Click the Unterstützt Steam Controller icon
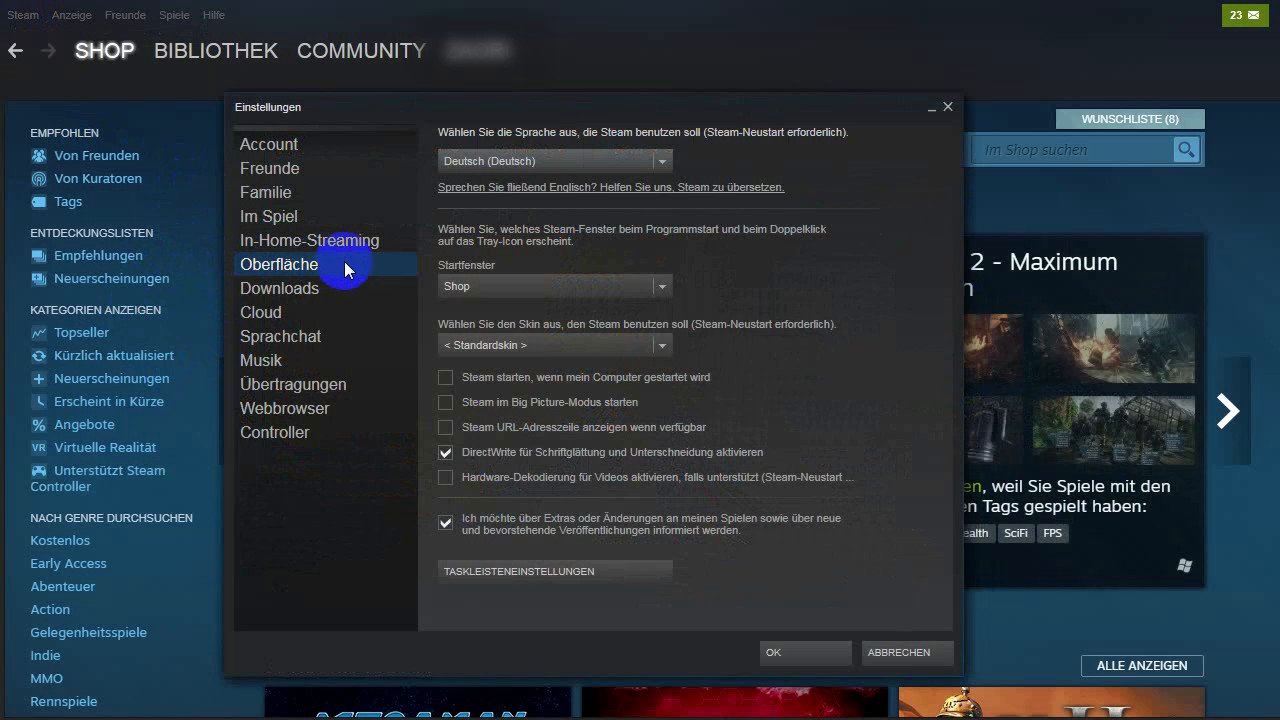The height and width of the screenshot is (720, 1280). [38, 471]
